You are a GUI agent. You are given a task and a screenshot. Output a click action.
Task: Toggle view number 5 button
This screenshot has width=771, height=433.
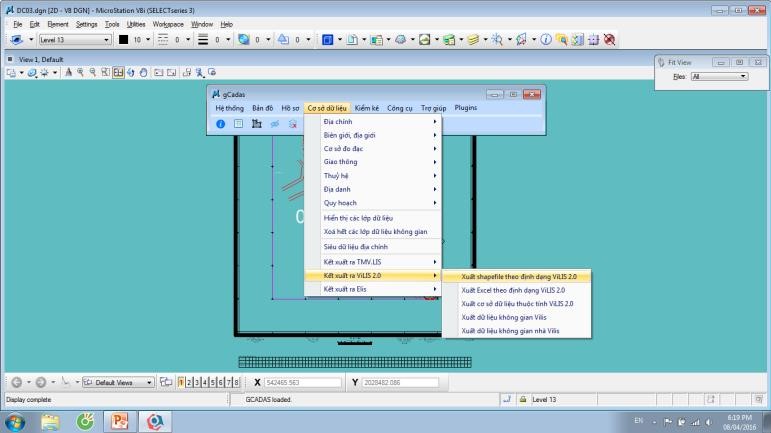(214, 382)
